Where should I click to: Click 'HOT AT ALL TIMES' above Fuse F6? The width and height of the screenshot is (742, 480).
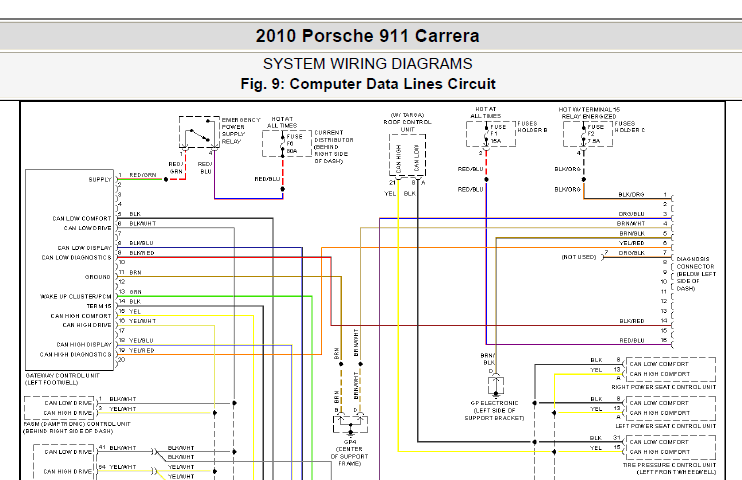click(282, 123)
